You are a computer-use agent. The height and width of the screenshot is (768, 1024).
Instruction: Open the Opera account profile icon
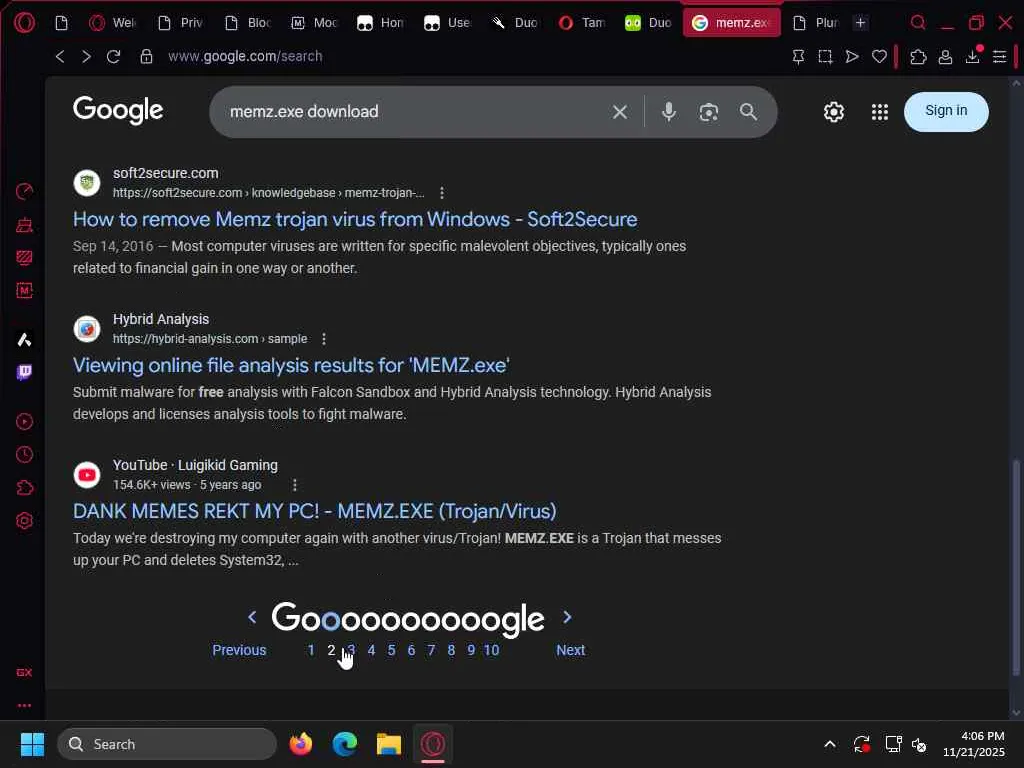coord(945,57)
